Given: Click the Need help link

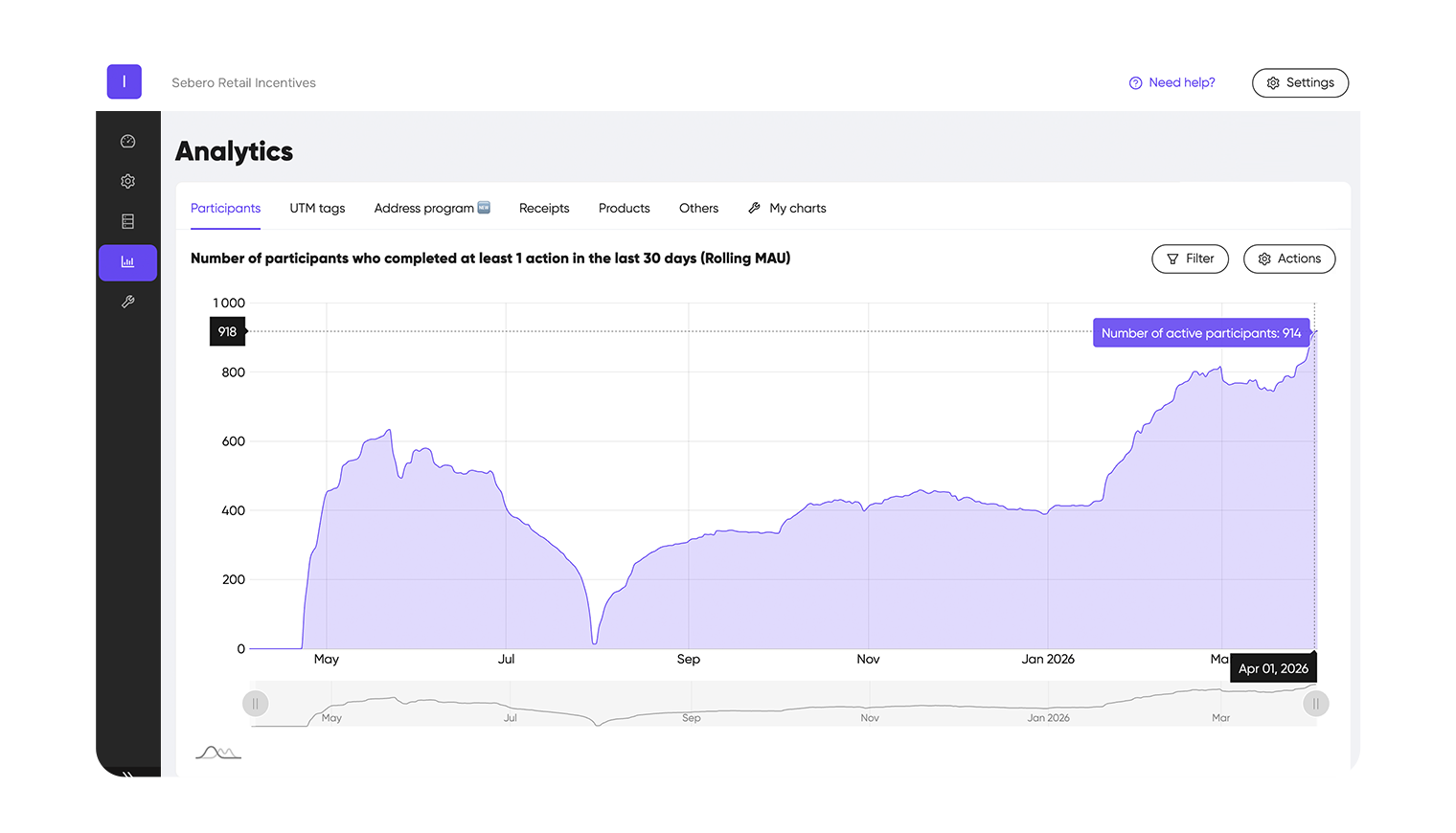Looking at the screenshot, I should click(1181, 82).
